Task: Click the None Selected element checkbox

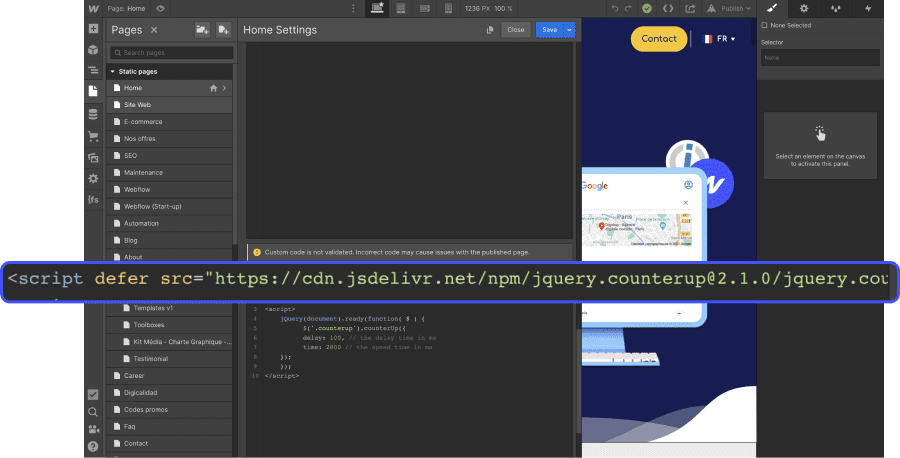Action: (765, 25)
